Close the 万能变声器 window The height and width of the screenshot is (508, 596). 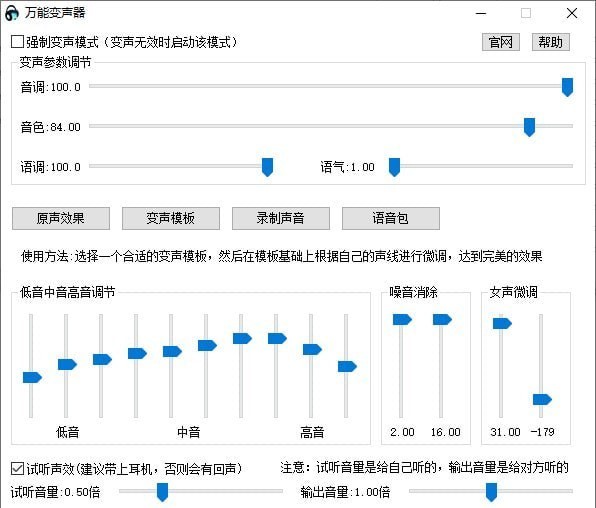[572, 13]
